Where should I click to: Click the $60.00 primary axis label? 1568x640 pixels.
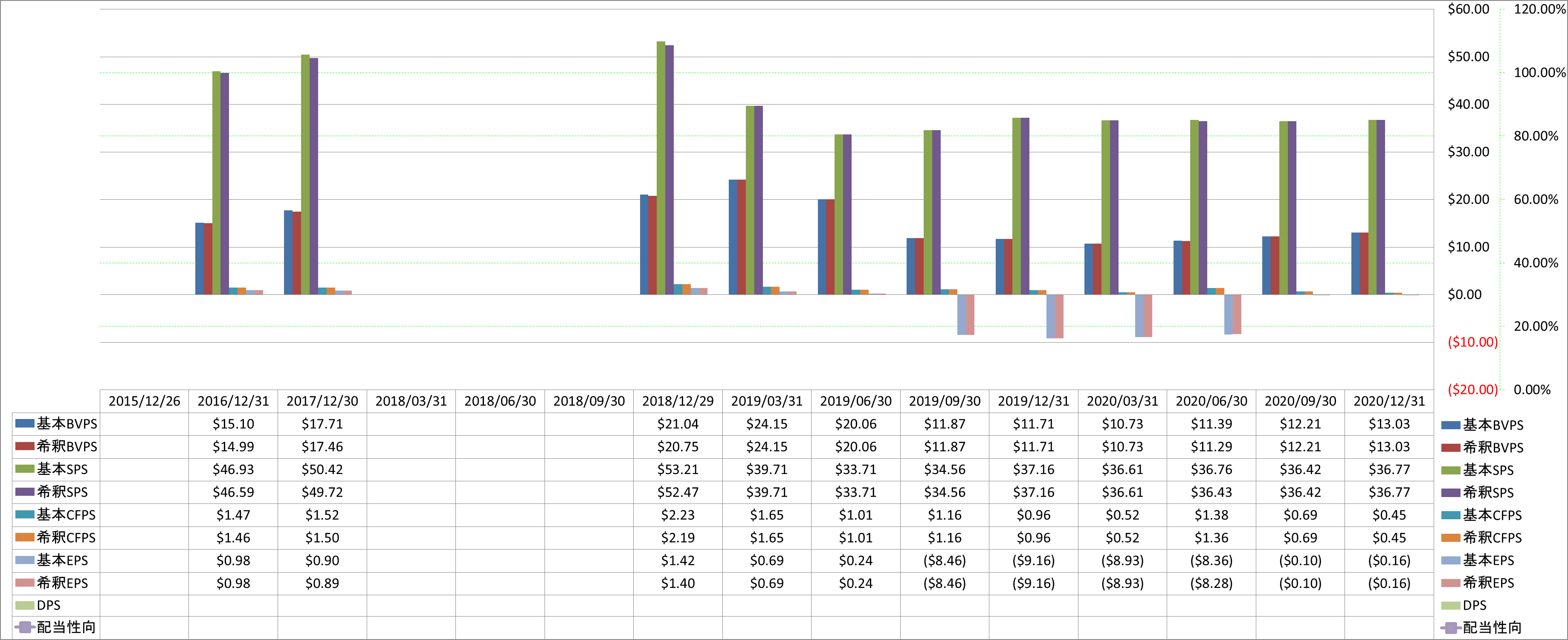click(x=1468, y=9)
